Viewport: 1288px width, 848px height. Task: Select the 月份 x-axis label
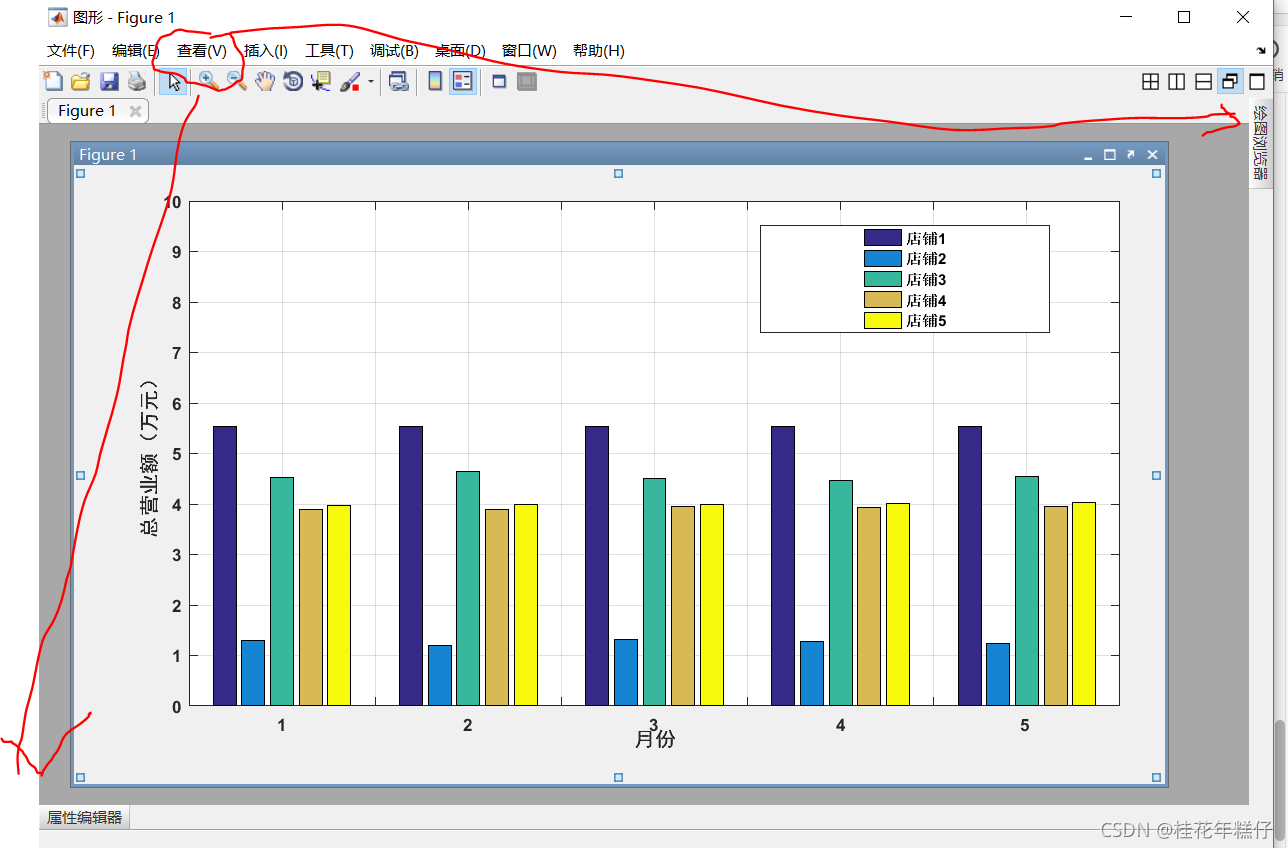click(655, 740)
